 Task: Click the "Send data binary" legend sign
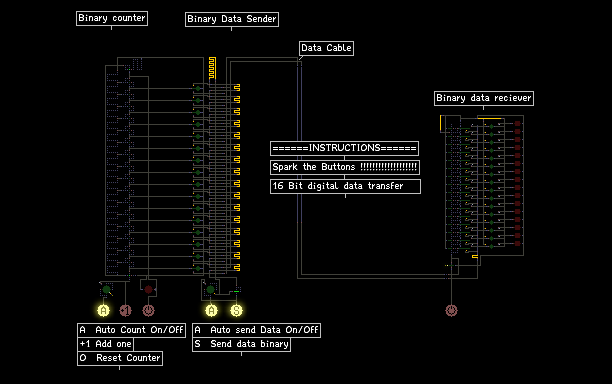point(241,344)
